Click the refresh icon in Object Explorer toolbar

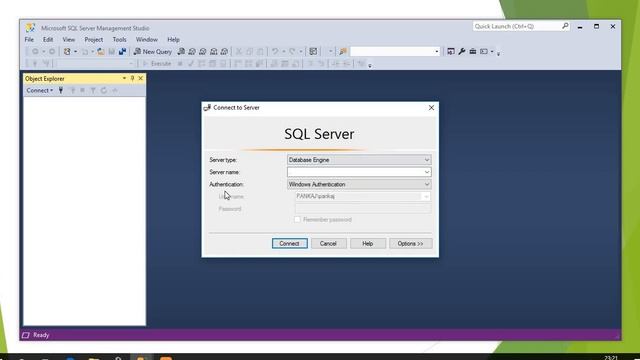click(x=104, y=90)
